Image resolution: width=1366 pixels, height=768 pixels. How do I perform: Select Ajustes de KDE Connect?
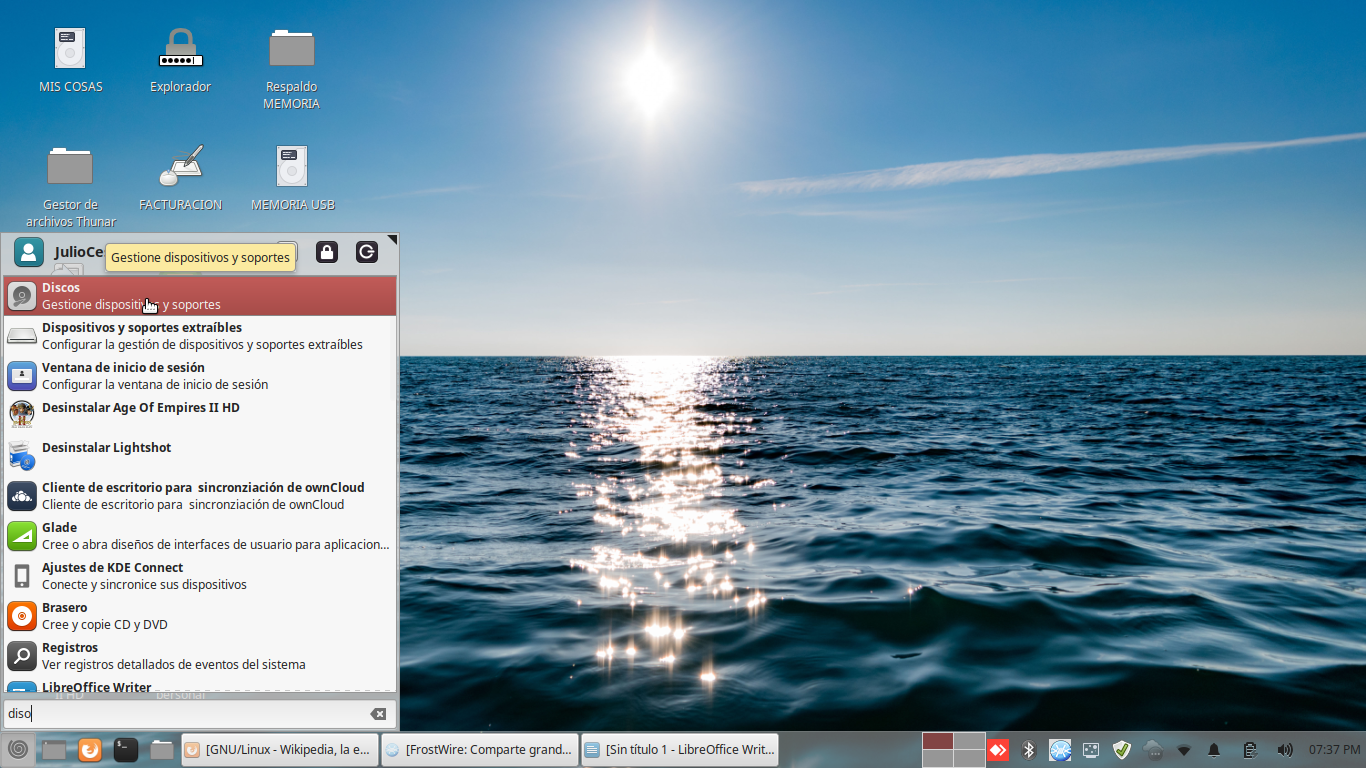pos(200,576)
